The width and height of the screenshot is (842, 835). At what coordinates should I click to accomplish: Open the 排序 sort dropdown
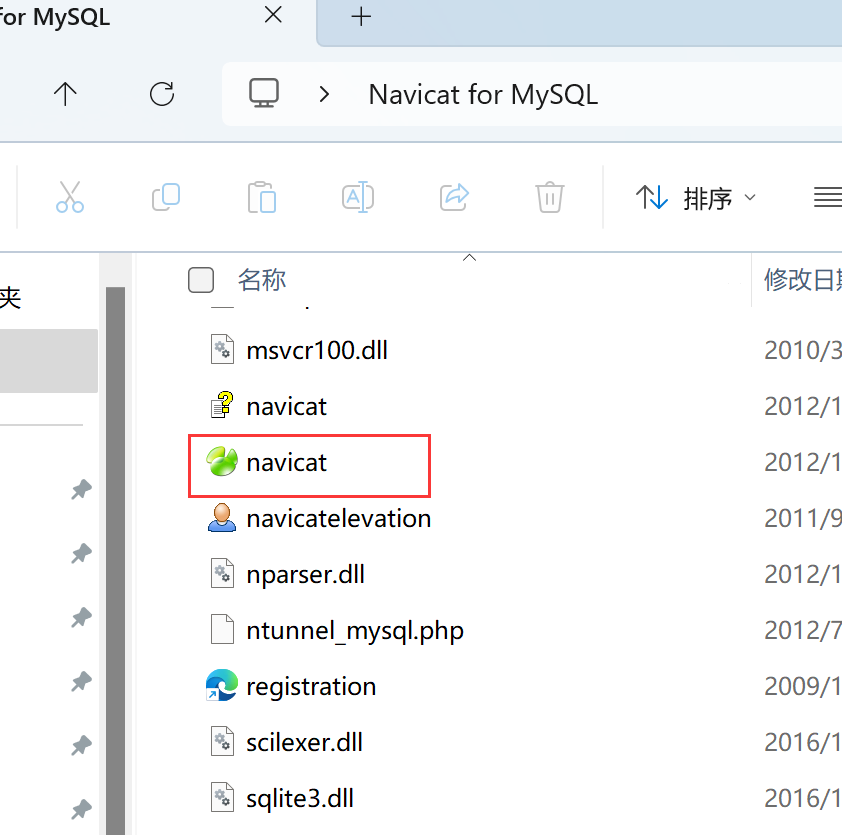click(696, 198)
